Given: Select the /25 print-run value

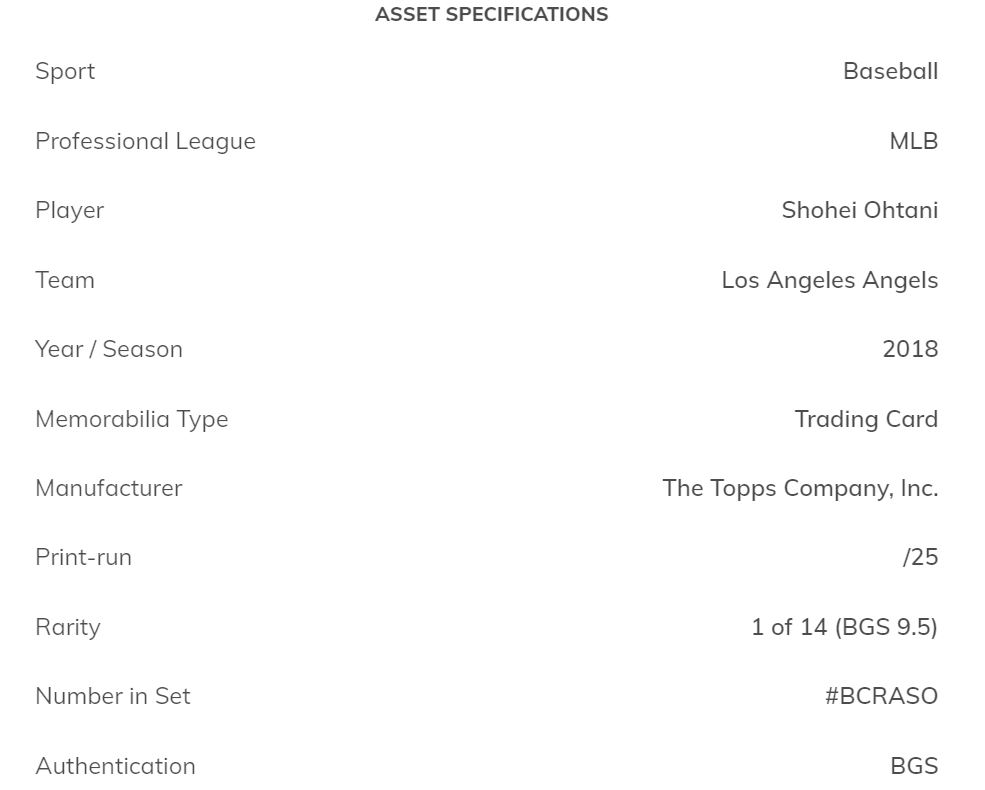Looking at the screenshot, I should click(920, 557).
